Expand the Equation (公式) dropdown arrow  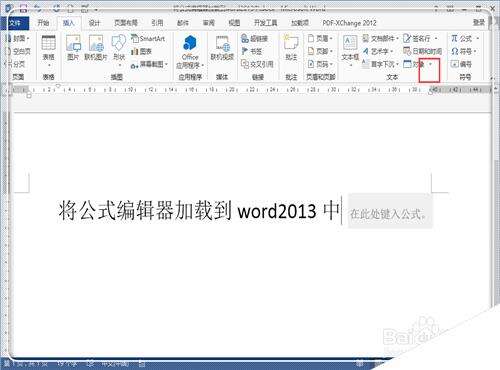click(x=478, y=39)
